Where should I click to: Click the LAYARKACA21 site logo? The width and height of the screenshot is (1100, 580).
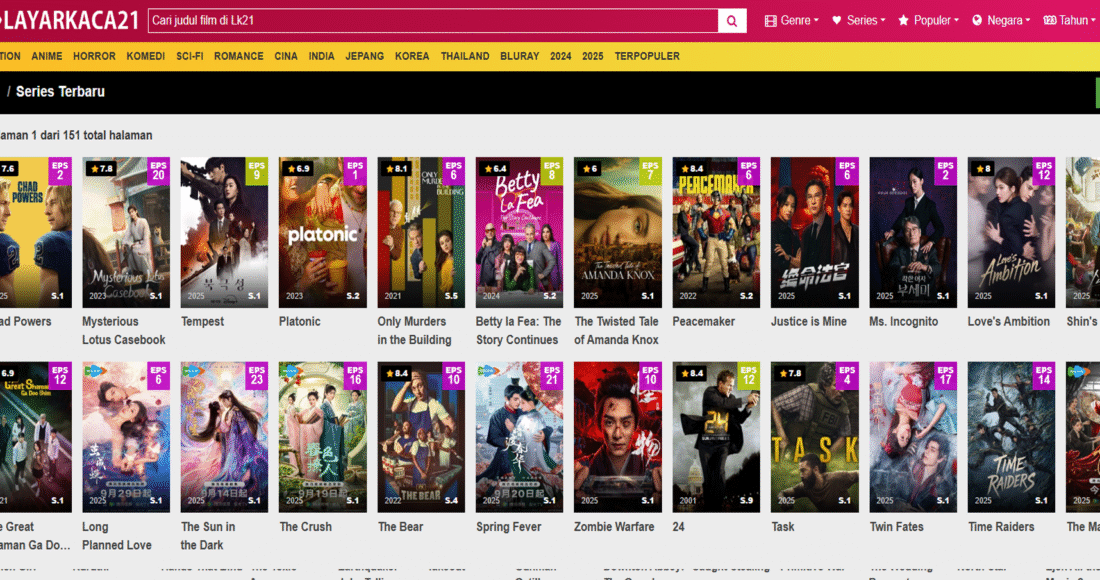[70, 20]
